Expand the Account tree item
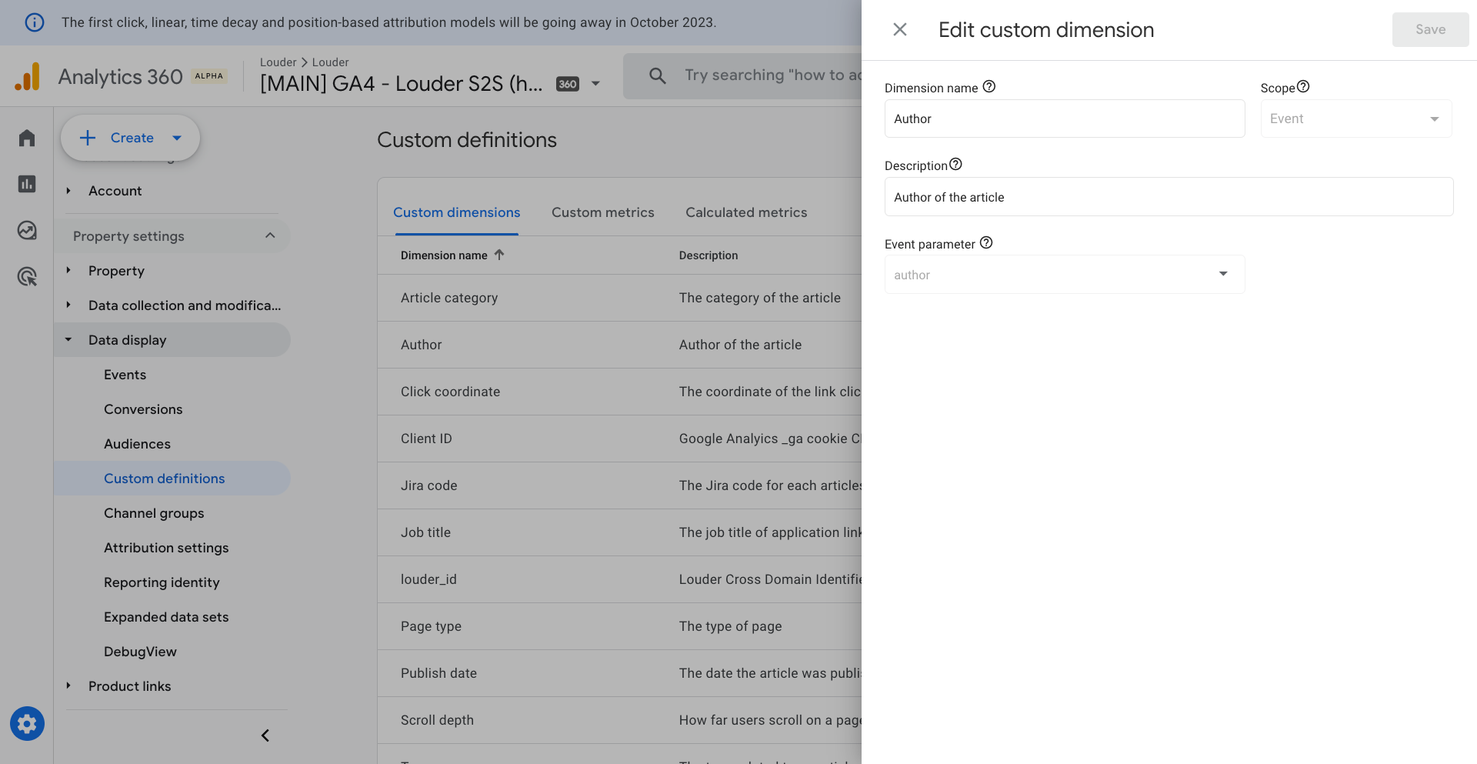 point(68,191)
